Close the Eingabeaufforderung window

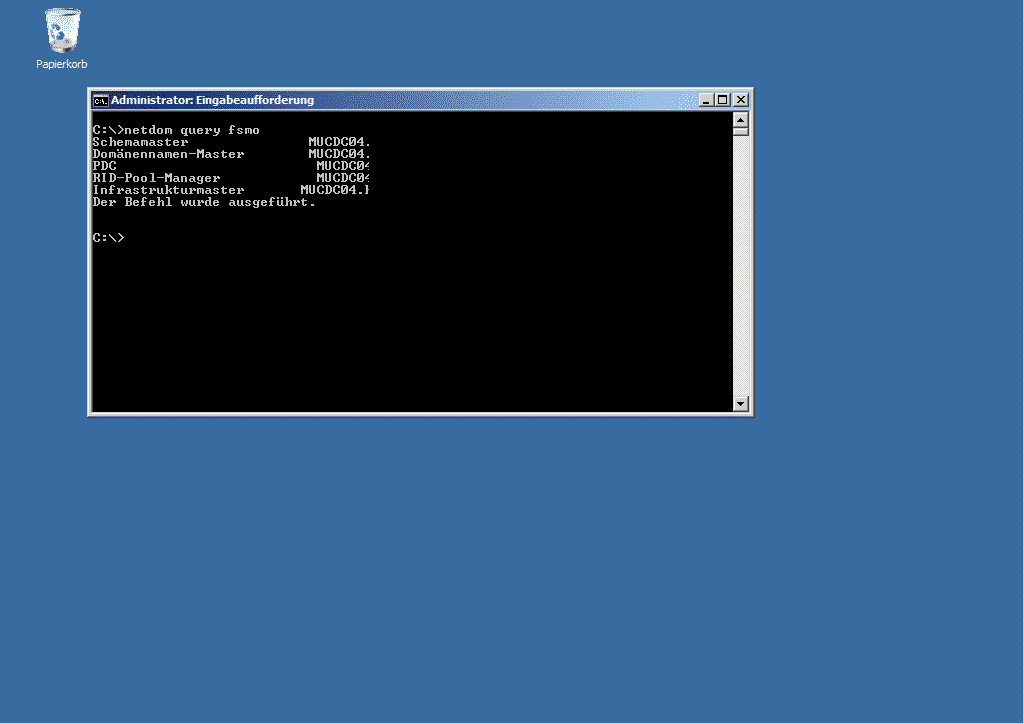coord(741,100)
